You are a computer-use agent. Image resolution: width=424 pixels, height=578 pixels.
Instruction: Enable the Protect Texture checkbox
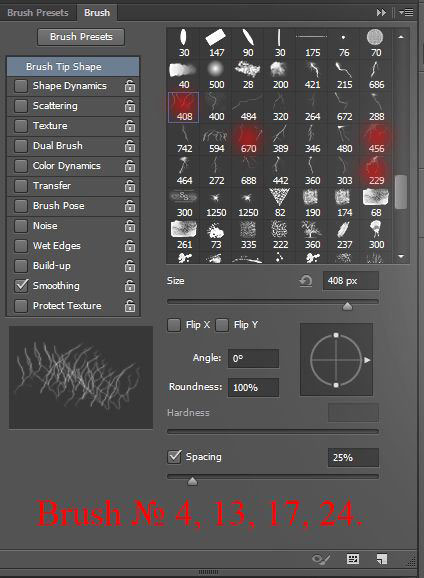click(21, 306)
